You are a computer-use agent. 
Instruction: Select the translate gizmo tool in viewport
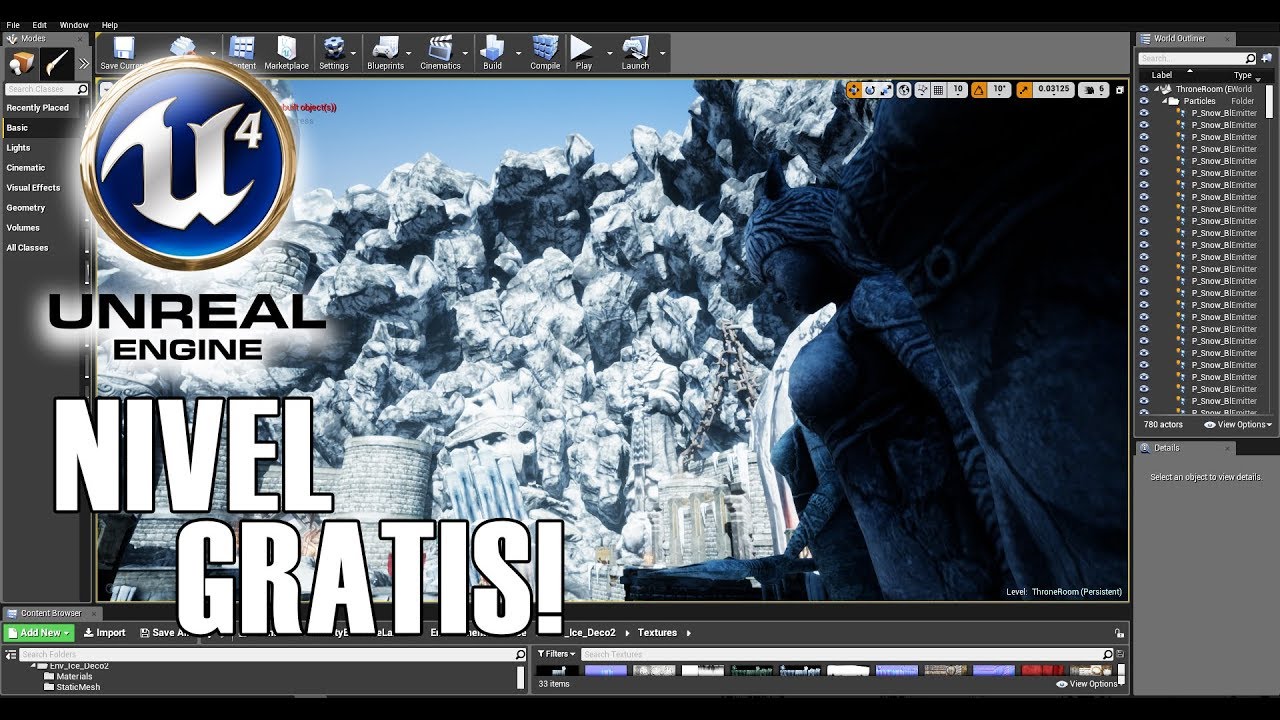[853, 90]
